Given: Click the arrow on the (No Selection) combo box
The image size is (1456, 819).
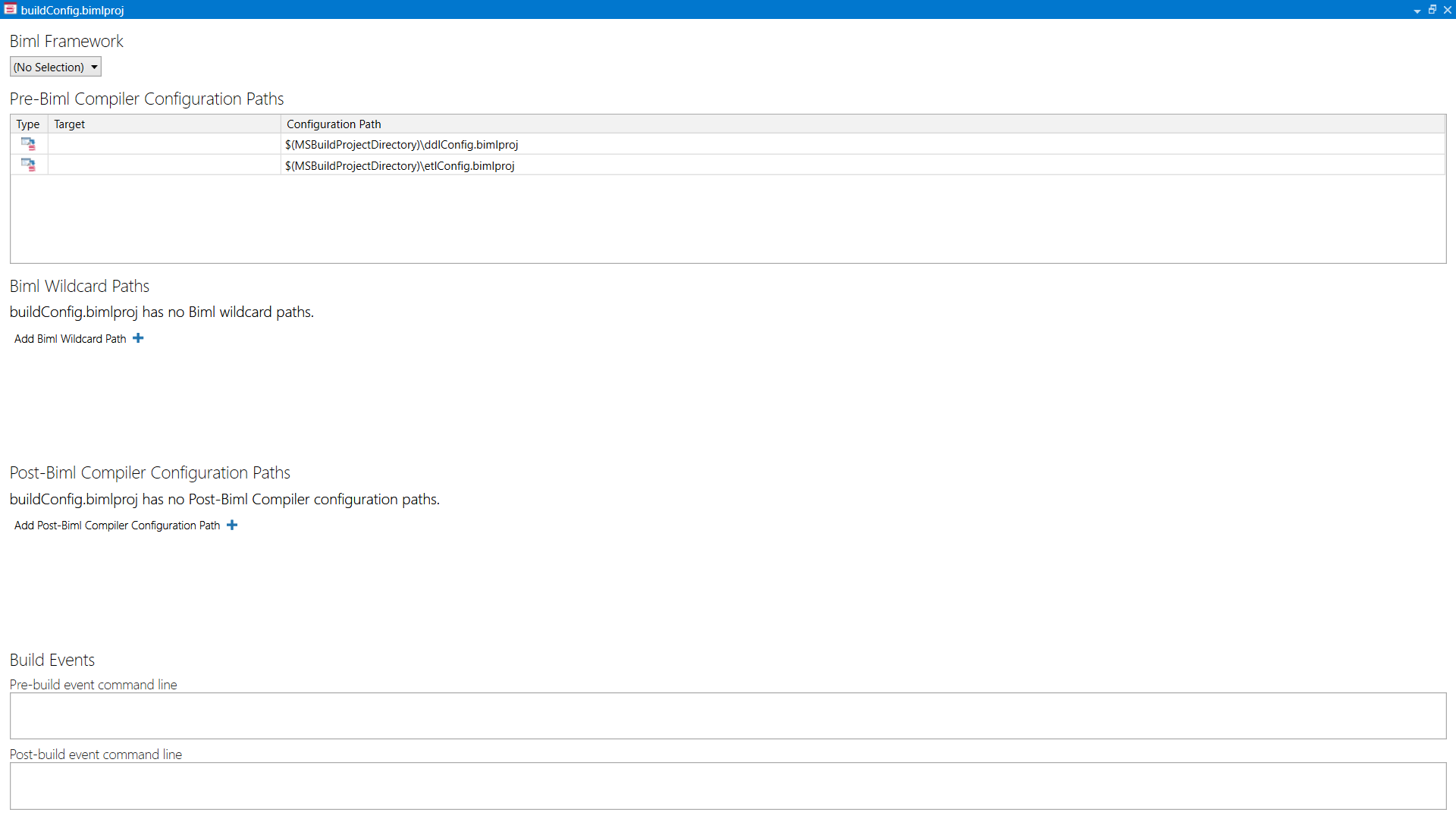Looking at the screenshot, I should [x=93, y=67].
